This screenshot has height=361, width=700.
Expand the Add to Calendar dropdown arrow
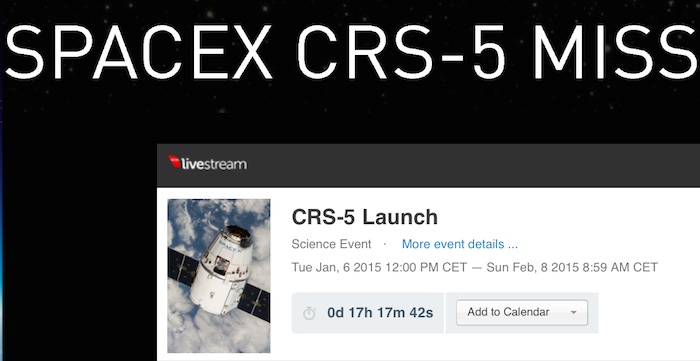574,312
